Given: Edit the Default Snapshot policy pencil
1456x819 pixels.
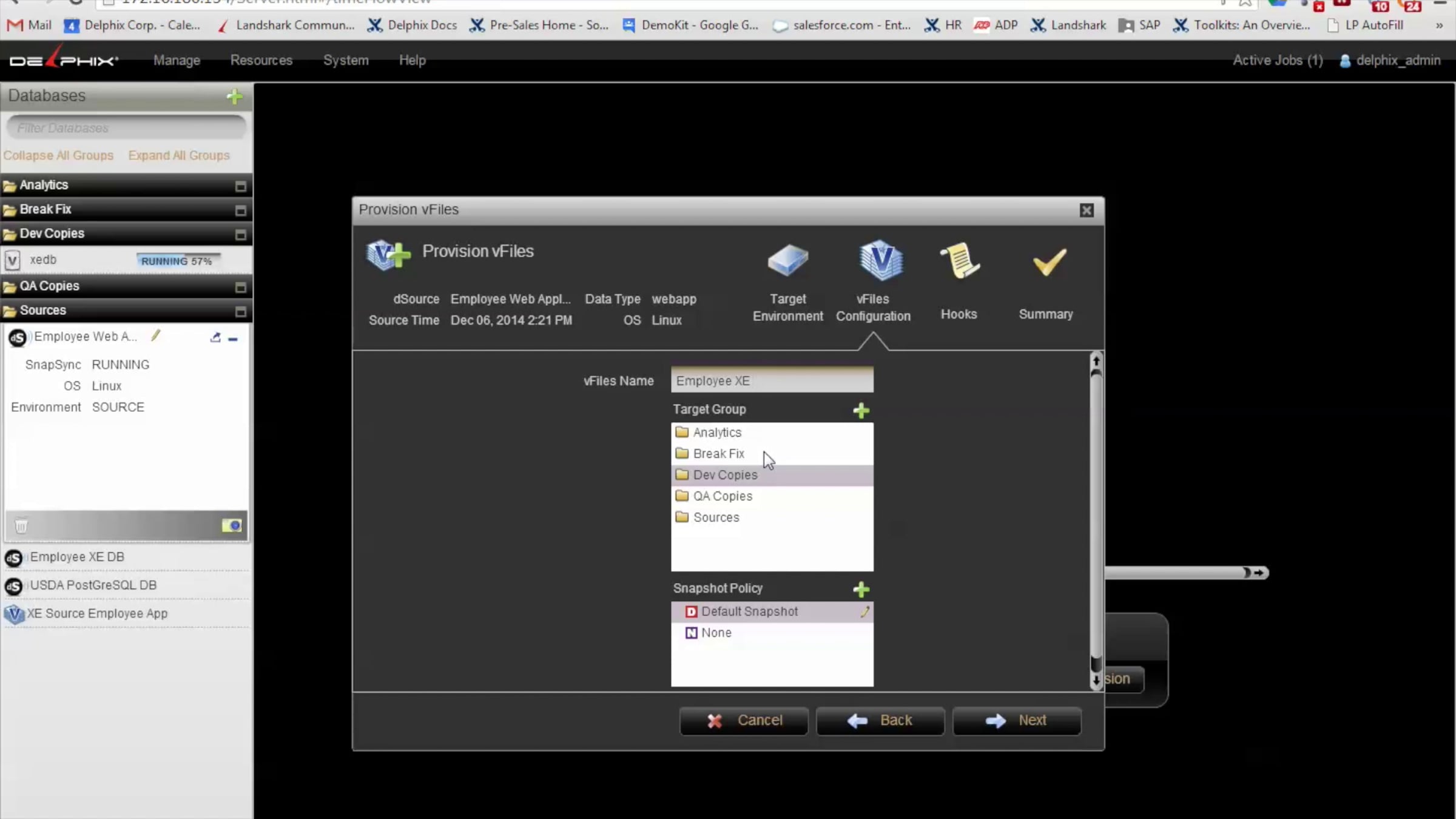Looking at the screenshot, I should coord(864,612).
